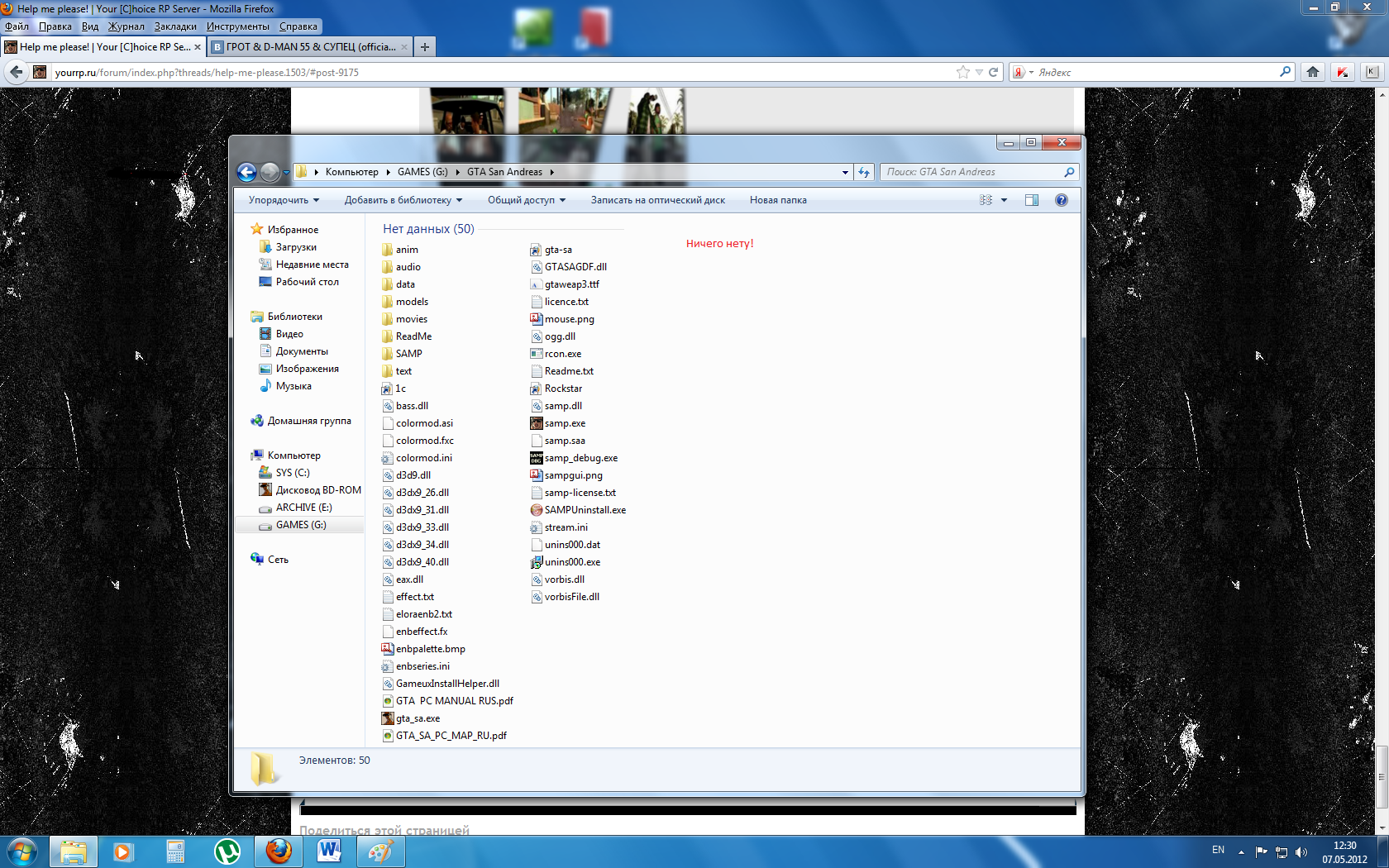The image size is (1389, 868).
Task: Open the Firefox Файл menu
Action: pos(17,26)
